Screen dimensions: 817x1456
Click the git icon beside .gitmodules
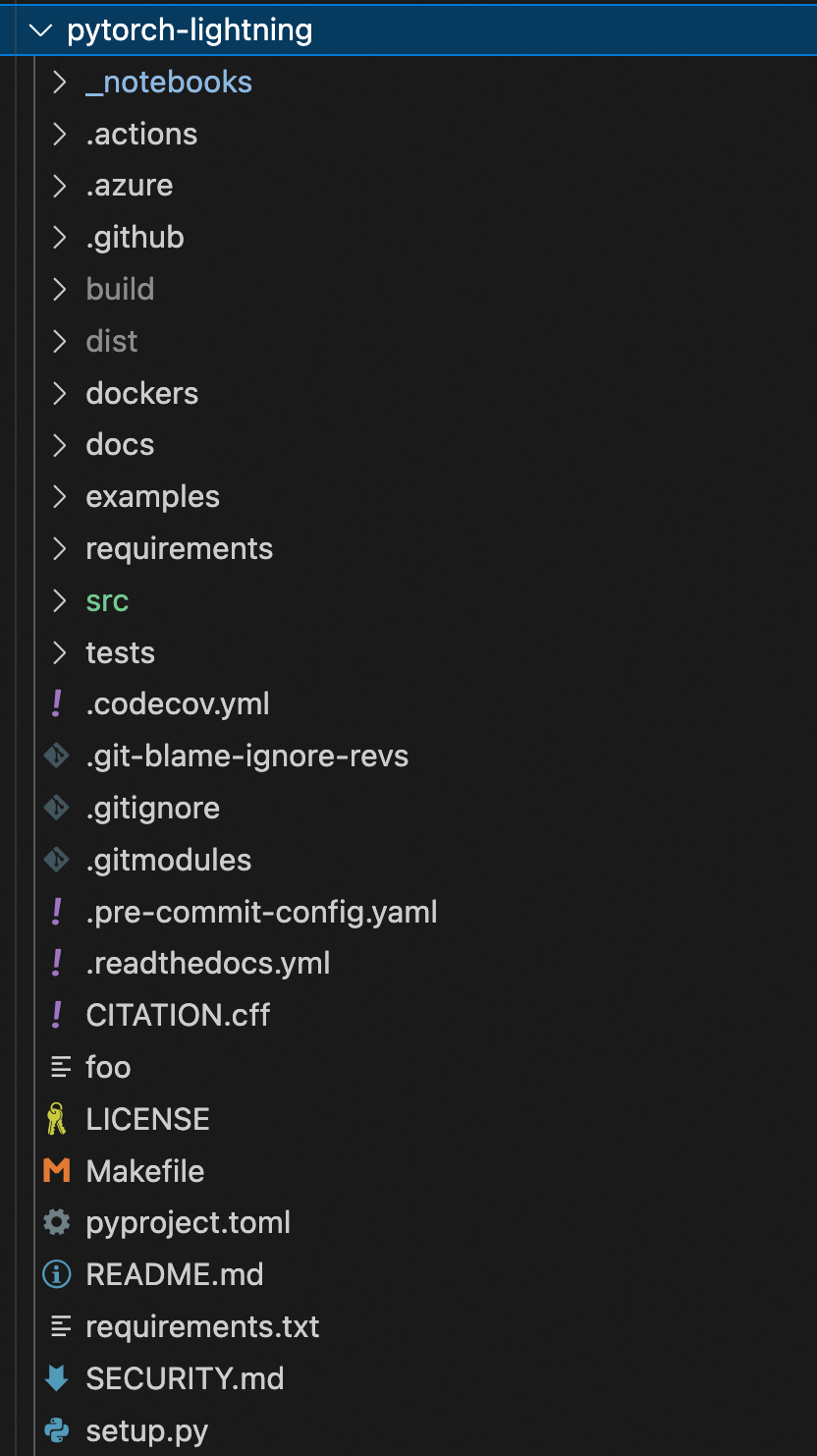pyautogui.click(x=57, y=861)
